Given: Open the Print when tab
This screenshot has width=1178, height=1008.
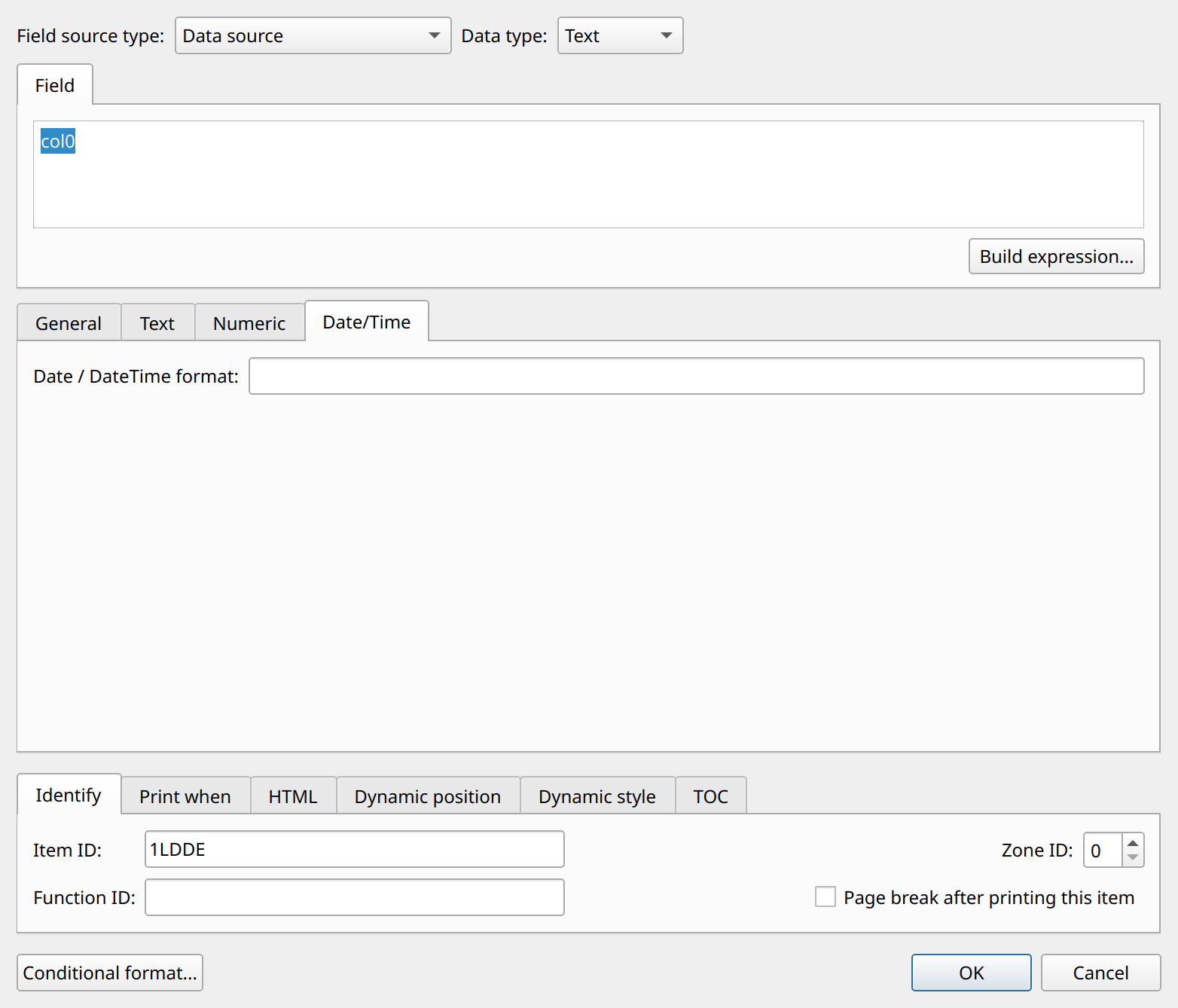Looking at the screenshot, I should pyautogui.click(x=185, y=796).
